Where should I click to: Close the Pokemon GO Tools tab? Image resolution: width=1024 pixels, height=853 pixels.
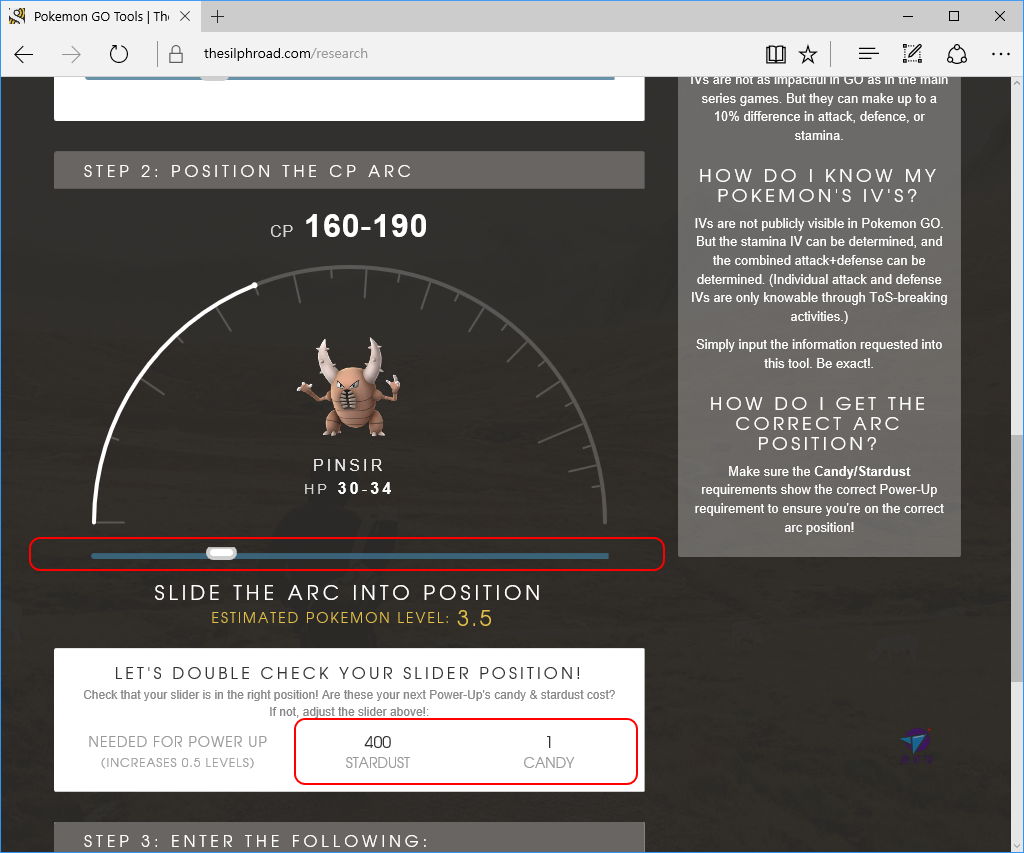click(185, 16)
